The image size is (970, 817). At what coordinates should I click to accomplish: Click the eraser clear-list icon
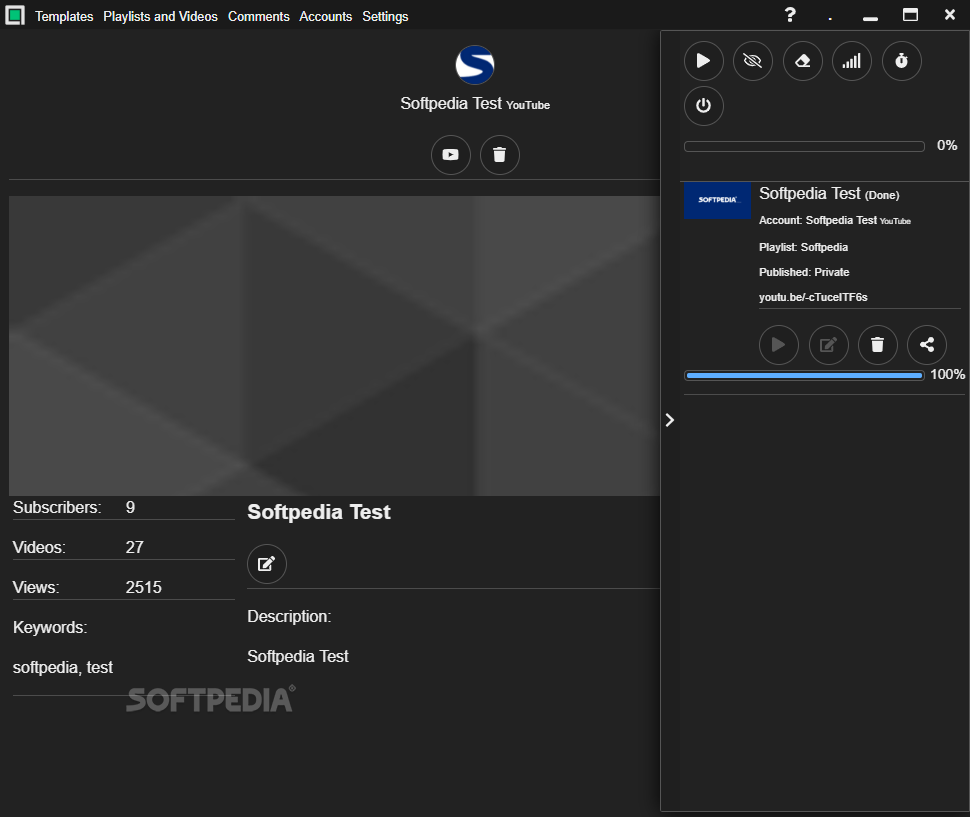click(x=802, y=61)
